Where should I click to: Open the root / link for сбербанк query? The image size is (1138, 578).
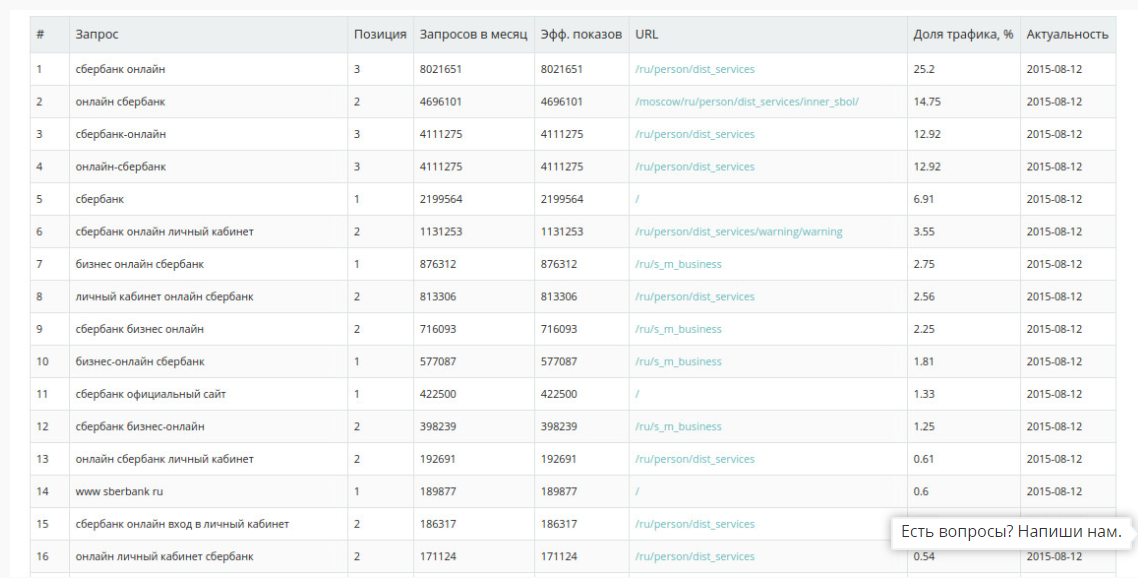coord(637,199)
